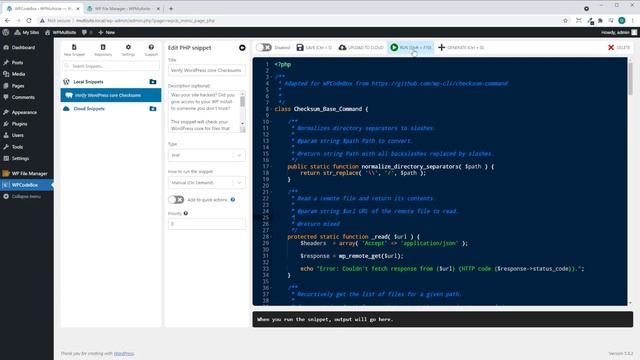640x360 pixels.
Task: Click the New Snippet icon
Action: [74, 47]
